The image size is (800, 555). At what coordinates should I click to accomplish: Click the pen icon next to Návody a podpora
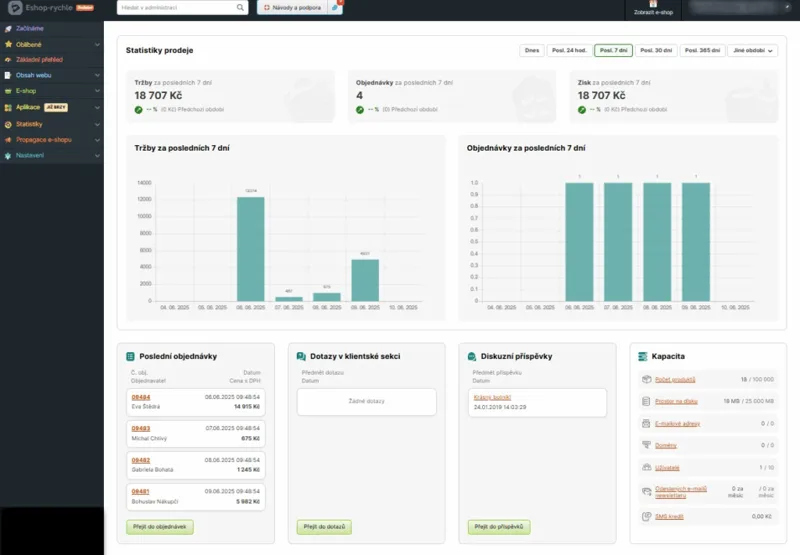pos(335,8)
